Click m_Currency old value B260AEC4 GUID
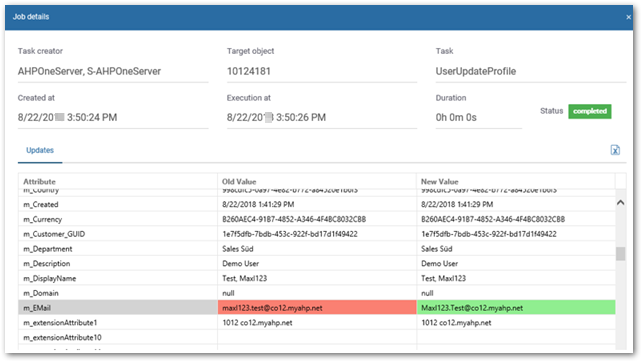Image resolution: width=642 pixels, height=362 pixels. point(317,219)
